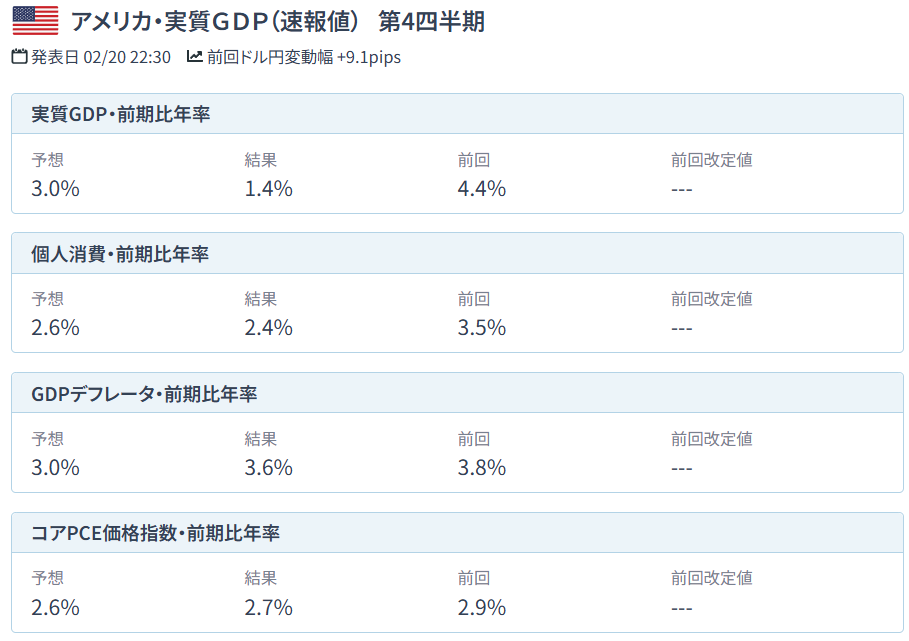Select the GDPデフレータ・前期比年率 panel header
The width and height of the screenshot is (909, 641).
click(x=457, y=393)
